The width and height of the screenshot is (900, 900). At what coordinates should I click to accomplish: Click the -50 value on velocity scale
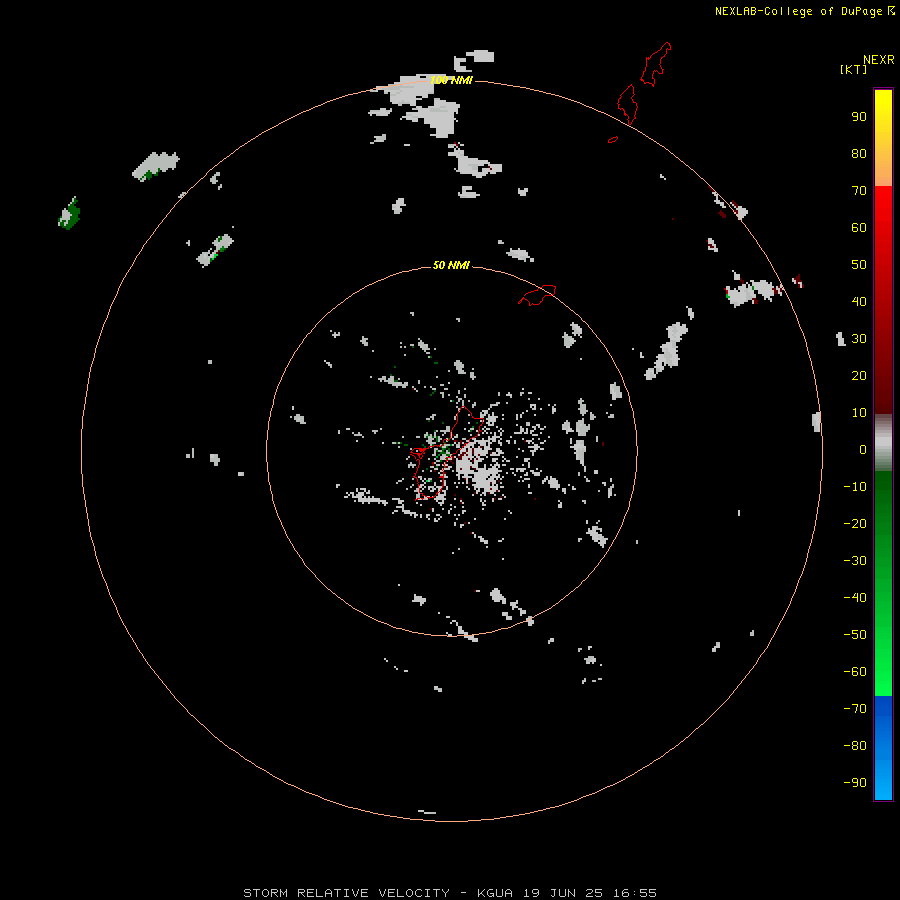click(855, 635)
